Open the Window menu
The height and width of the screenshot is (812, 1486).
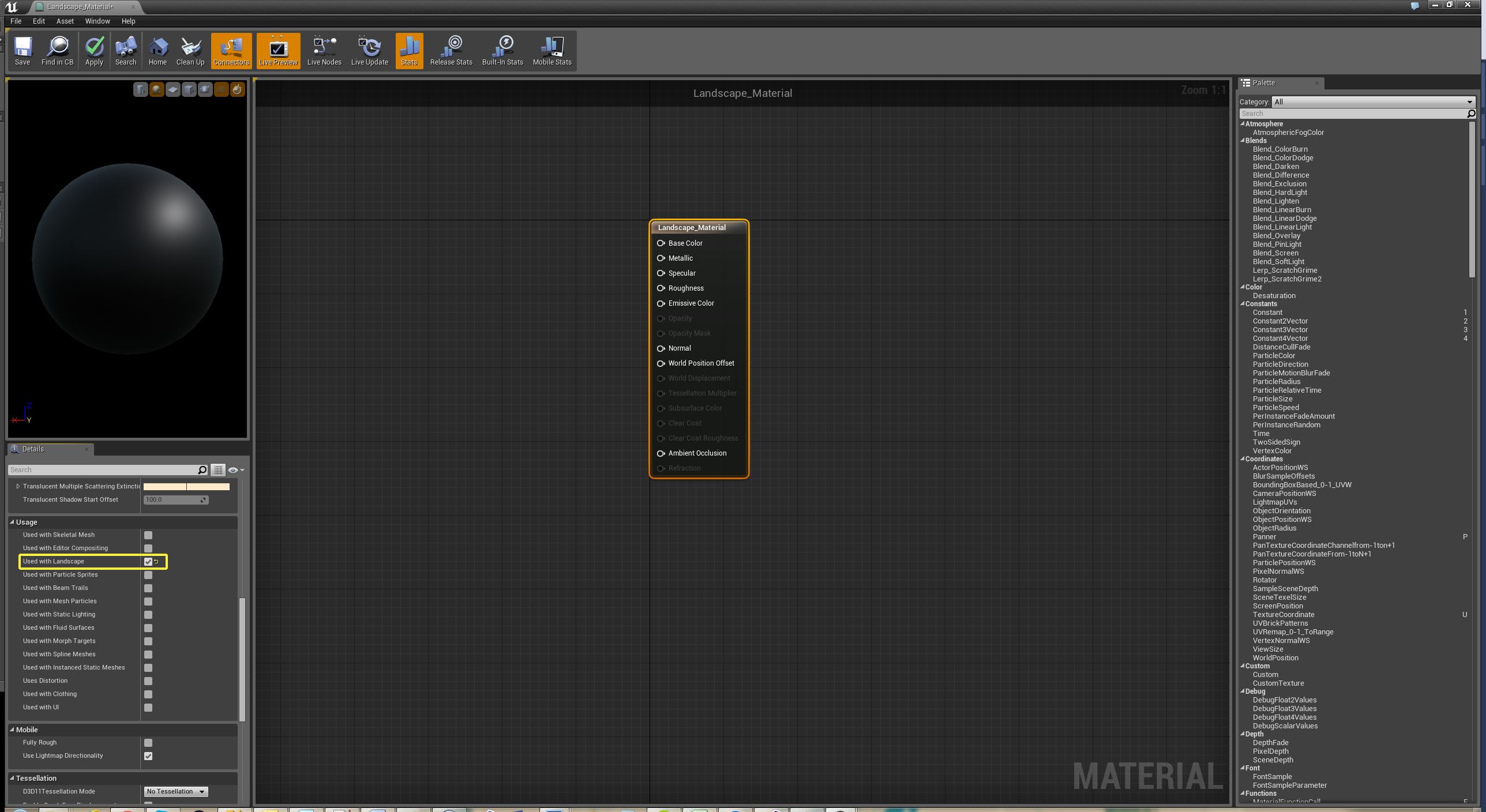(97, 21)
